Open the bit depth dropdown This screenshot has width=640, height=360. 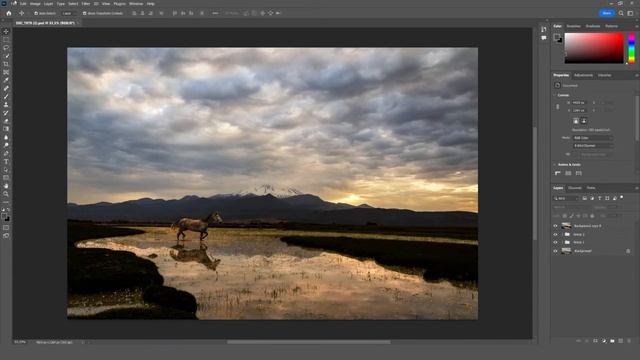pos(593,146)
